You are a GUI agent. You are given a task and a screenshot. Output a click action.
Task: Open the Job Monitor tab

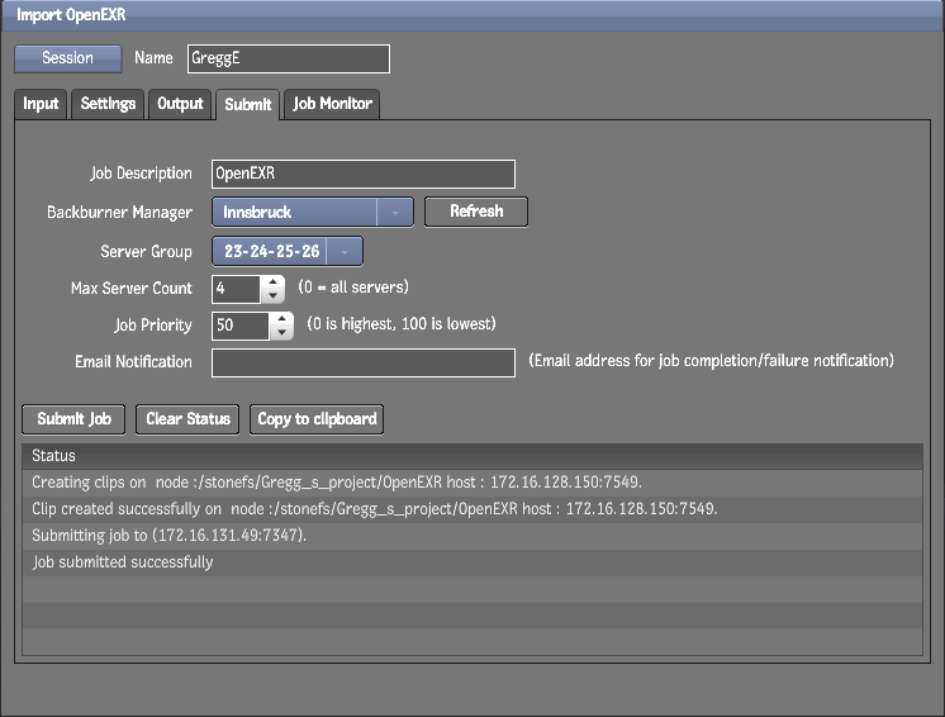(x=332, y=104)
